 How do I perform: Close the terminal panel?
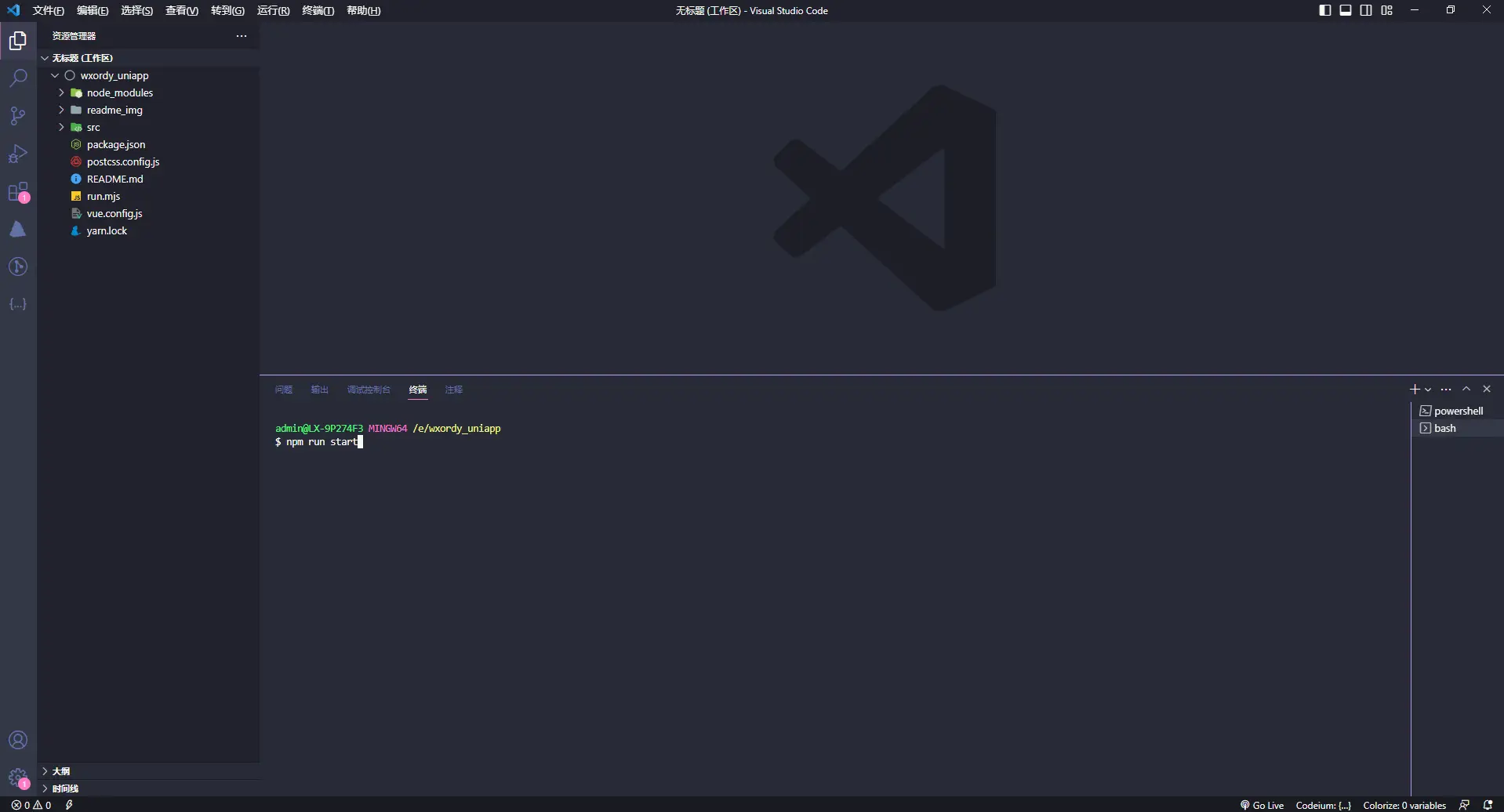click(1487, 389)
